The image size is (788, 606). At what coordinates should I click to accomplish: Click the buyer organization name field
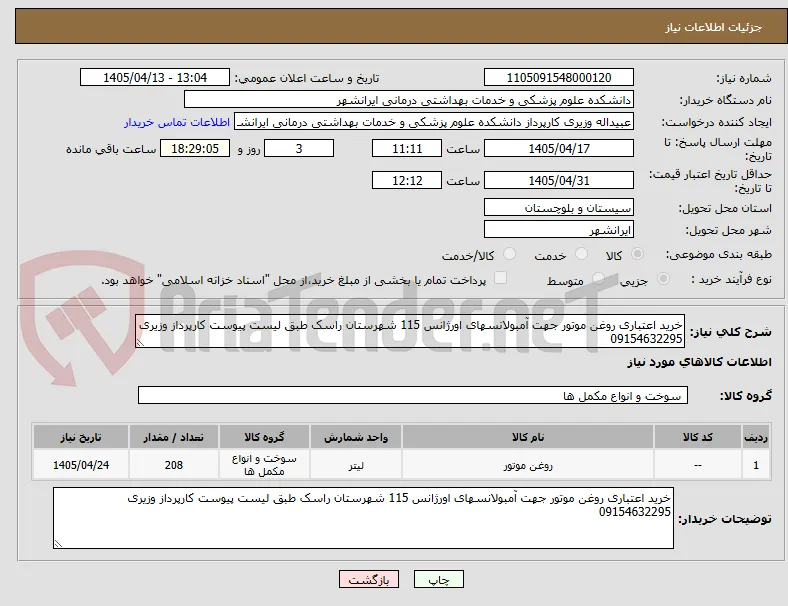coord(409,99)
